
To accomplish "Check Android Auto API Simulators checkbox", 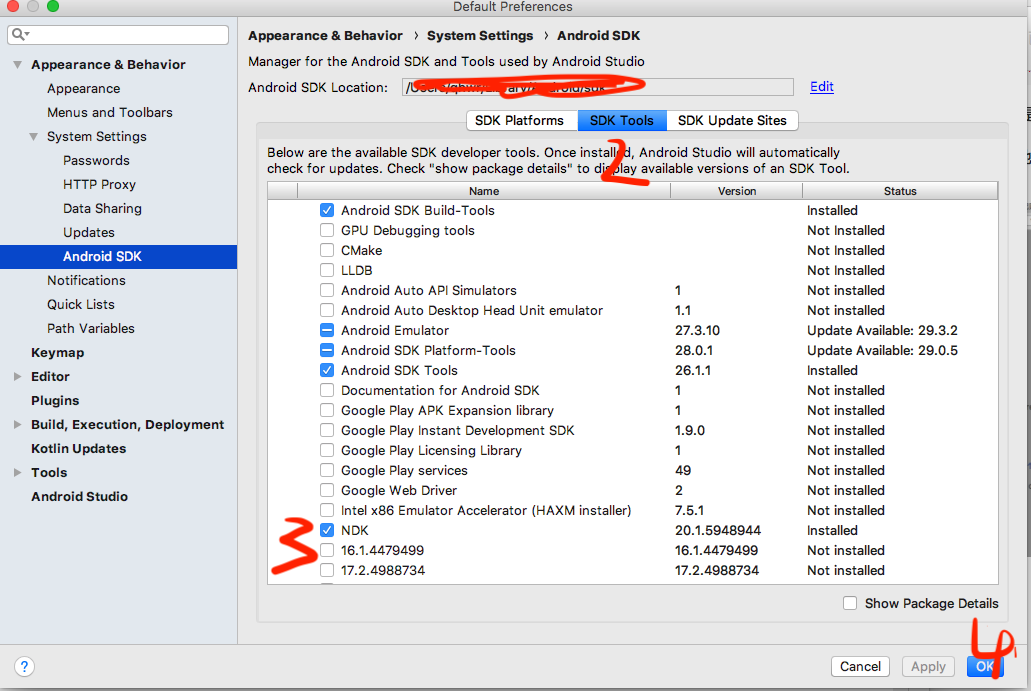I will click(x=327, y=291).
